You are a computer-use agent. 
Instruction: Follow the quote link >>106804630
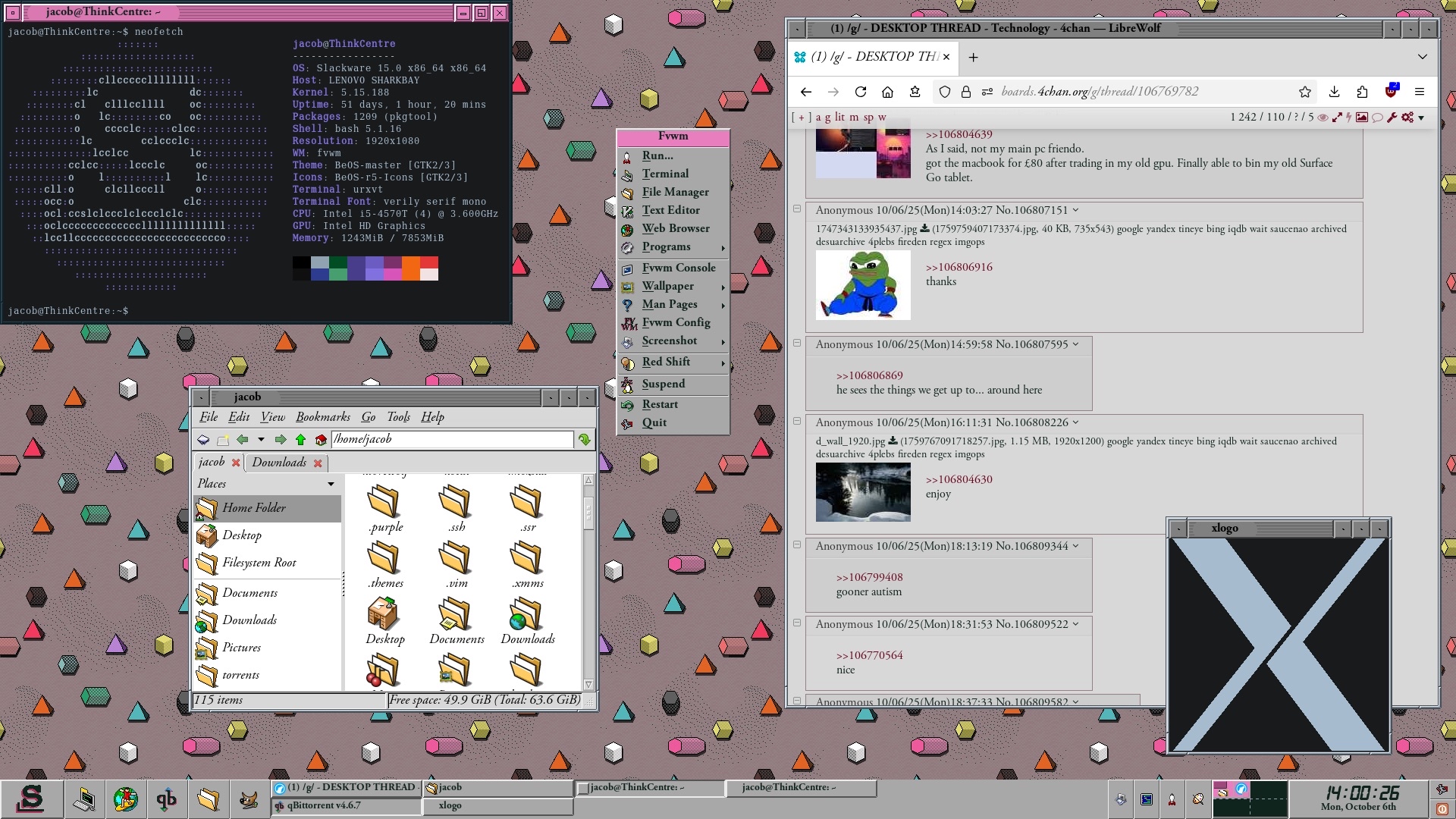[x=959, y=479]
